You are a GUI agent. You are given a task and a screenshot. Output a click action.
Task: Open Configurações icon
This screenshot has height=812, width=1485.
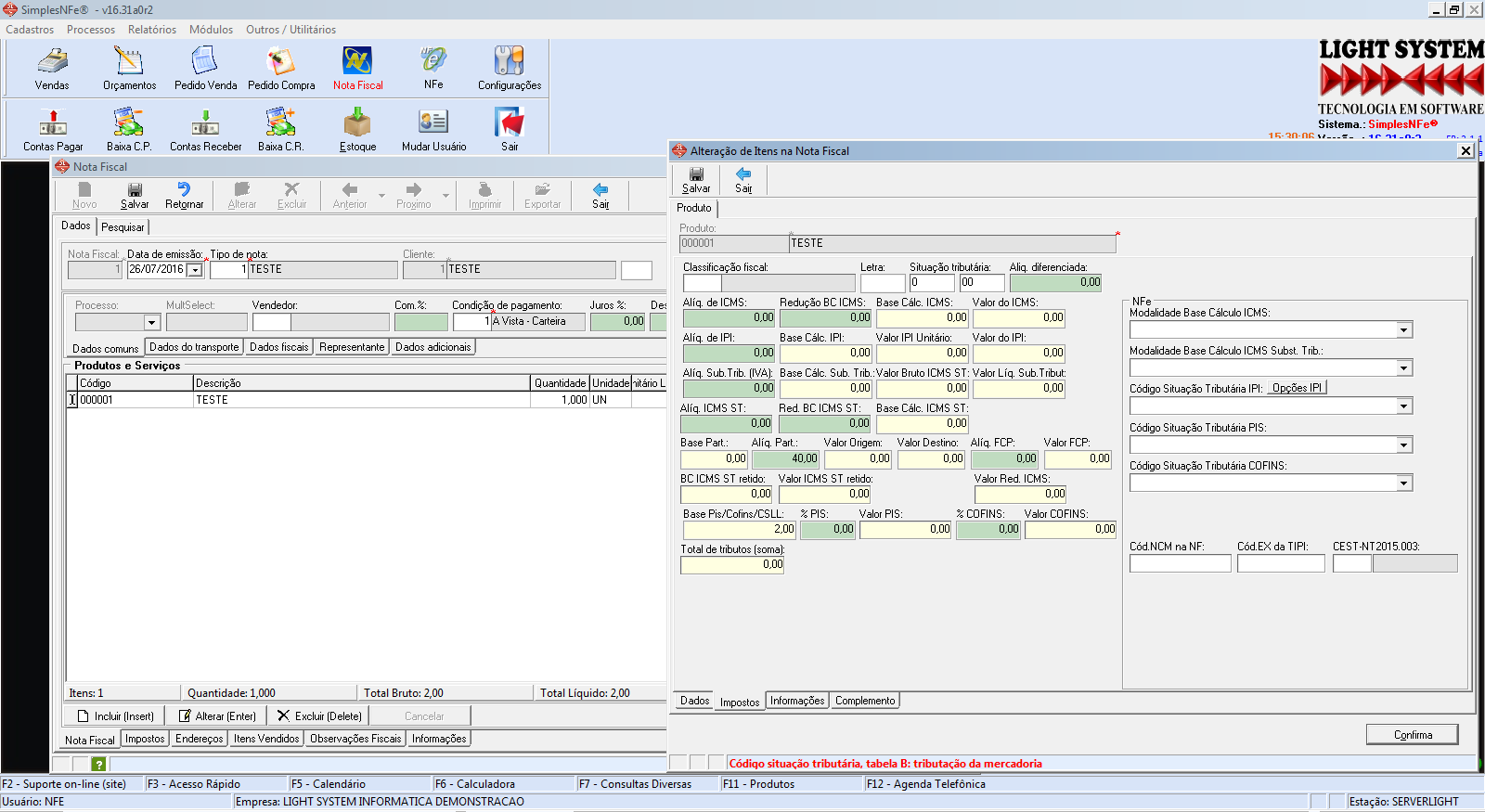coord(510,69)
